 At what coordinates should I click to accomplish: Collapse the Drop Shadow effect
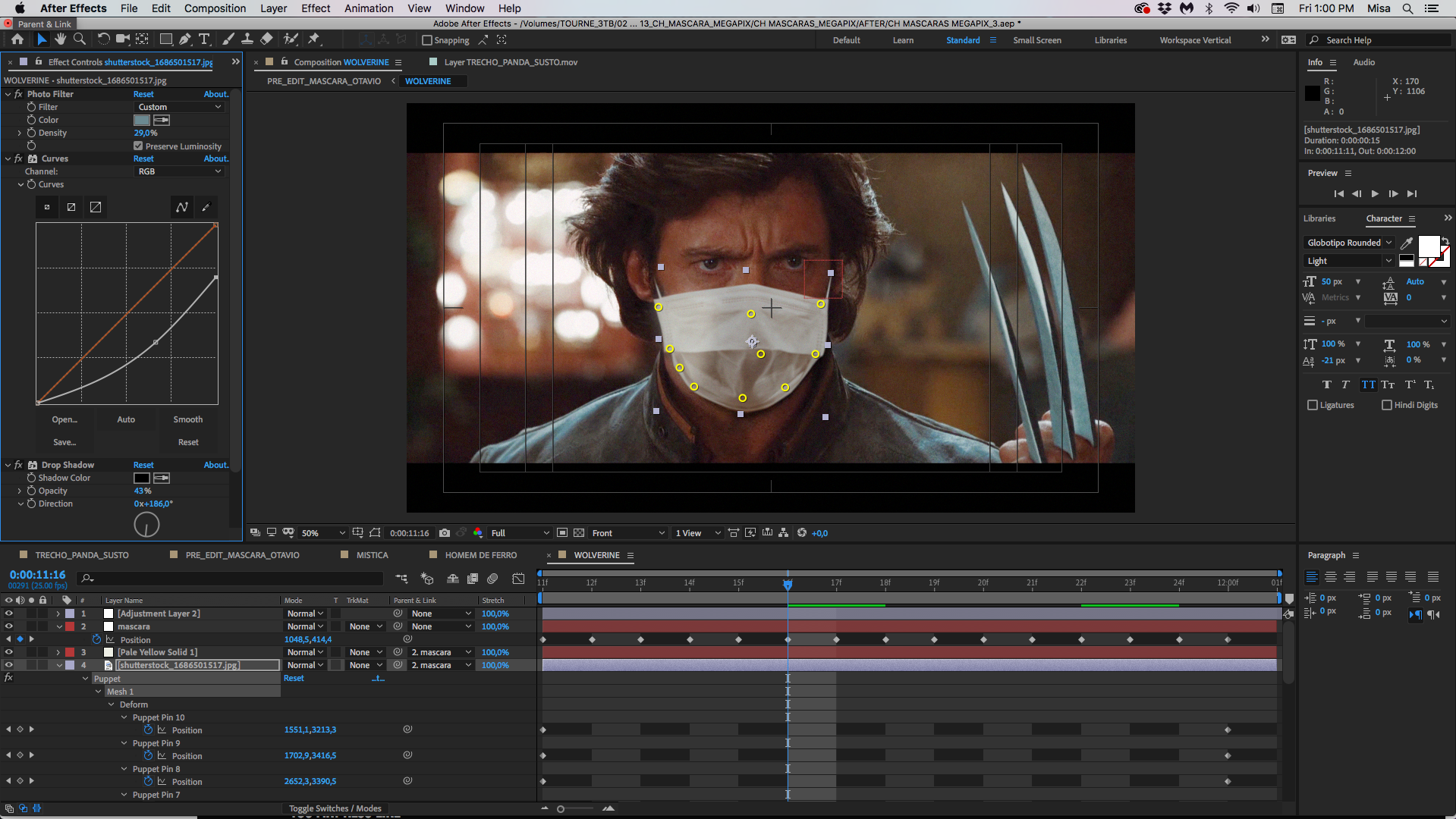point(8,465)
